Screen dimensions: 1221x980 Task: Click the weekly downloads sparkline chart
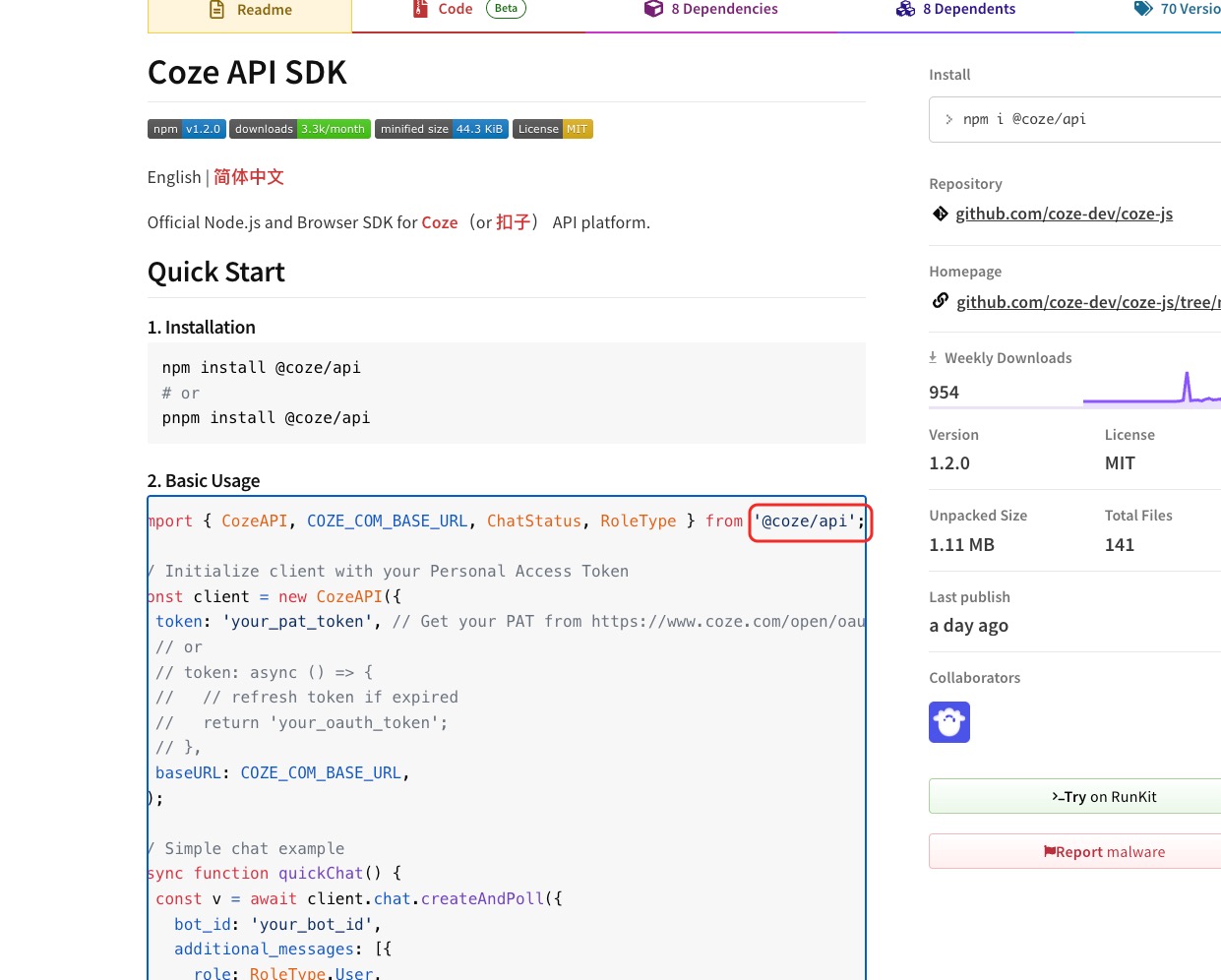click(x=1152, y=388)
